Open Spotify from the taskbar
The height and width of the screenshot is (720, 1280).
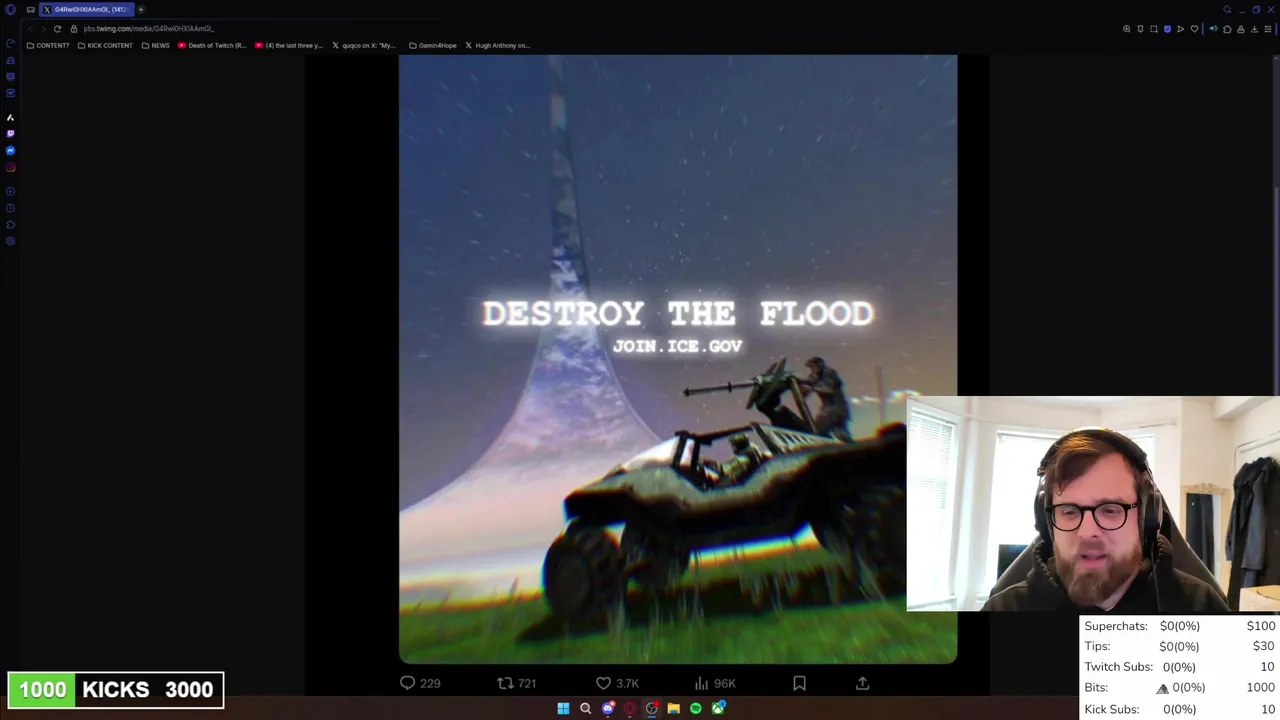(696, 708)
